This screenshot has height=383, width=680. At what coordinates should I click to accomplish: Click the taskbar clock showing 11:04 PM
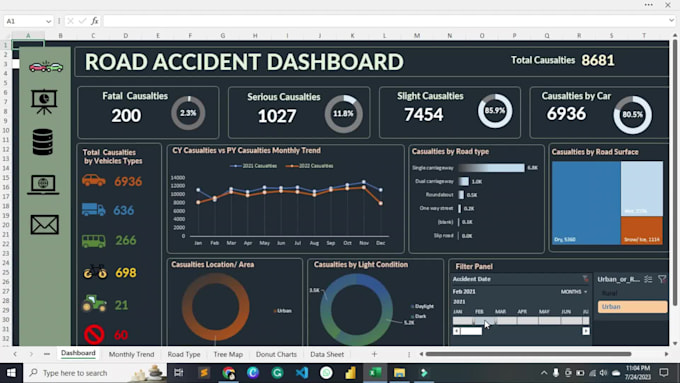(x=638, y=373)
